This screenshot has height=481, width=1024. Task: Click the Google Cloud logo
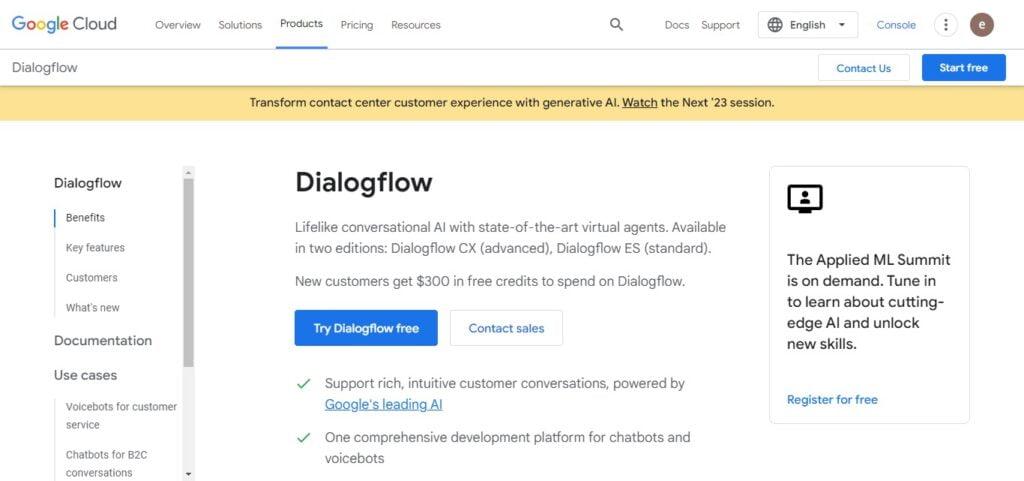(64, 24)
